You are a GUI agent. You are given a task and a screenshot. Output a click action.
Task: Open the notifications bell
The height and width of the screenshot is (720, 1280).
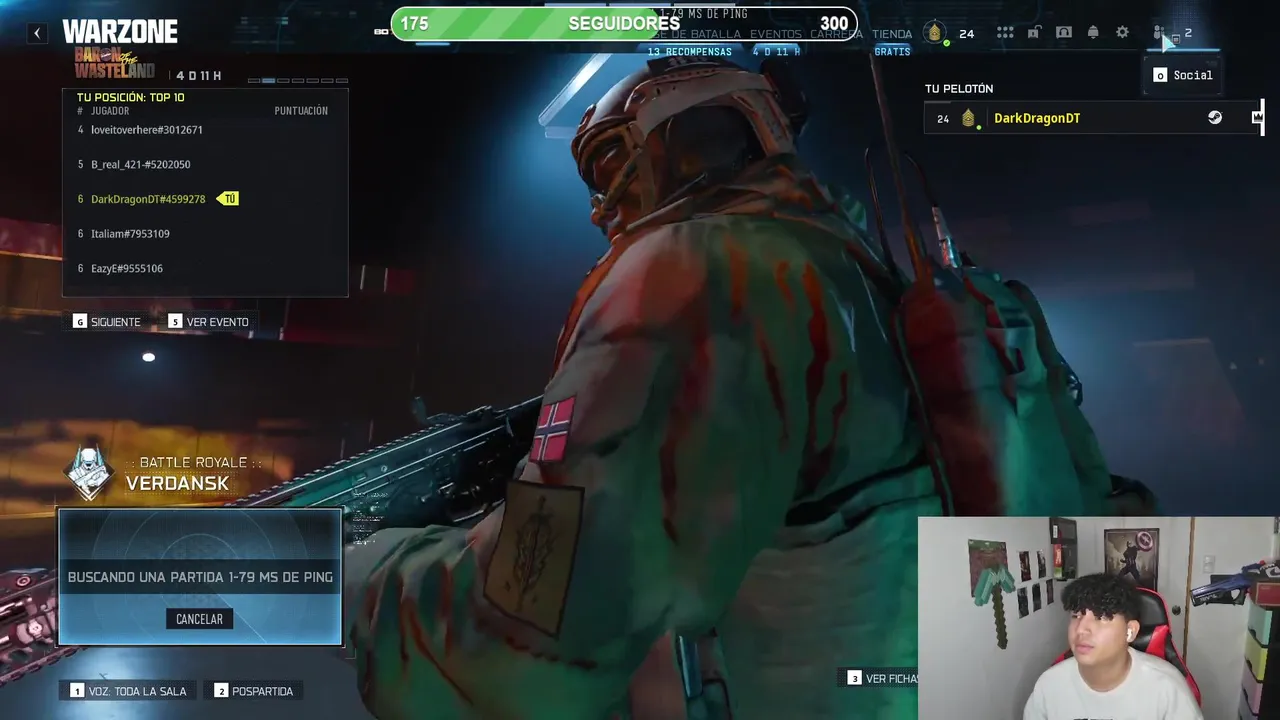tap(1093, 33)
